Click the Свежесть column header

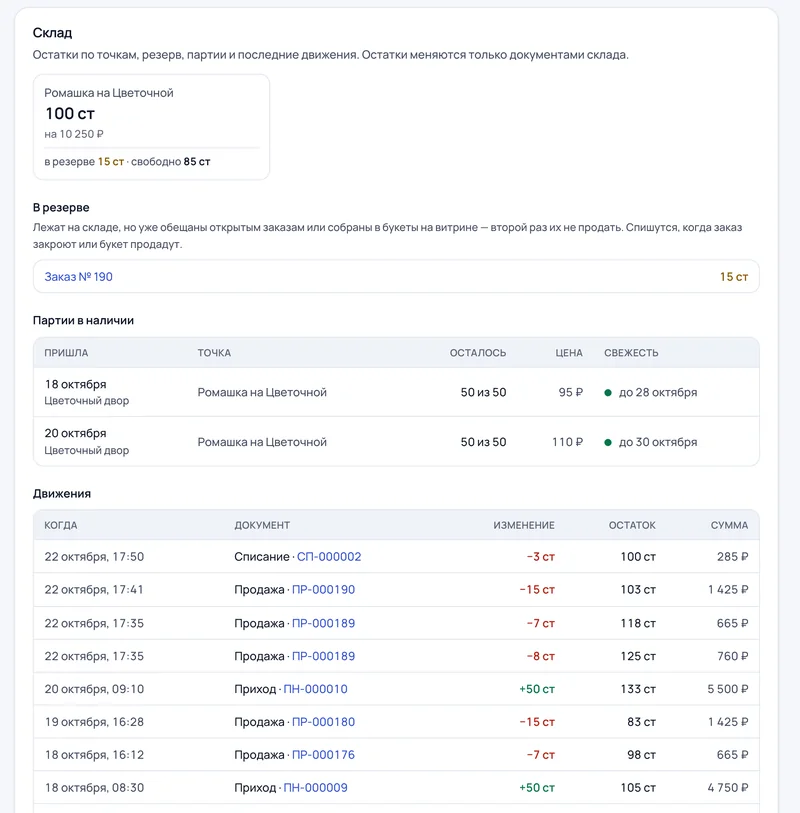631,353
